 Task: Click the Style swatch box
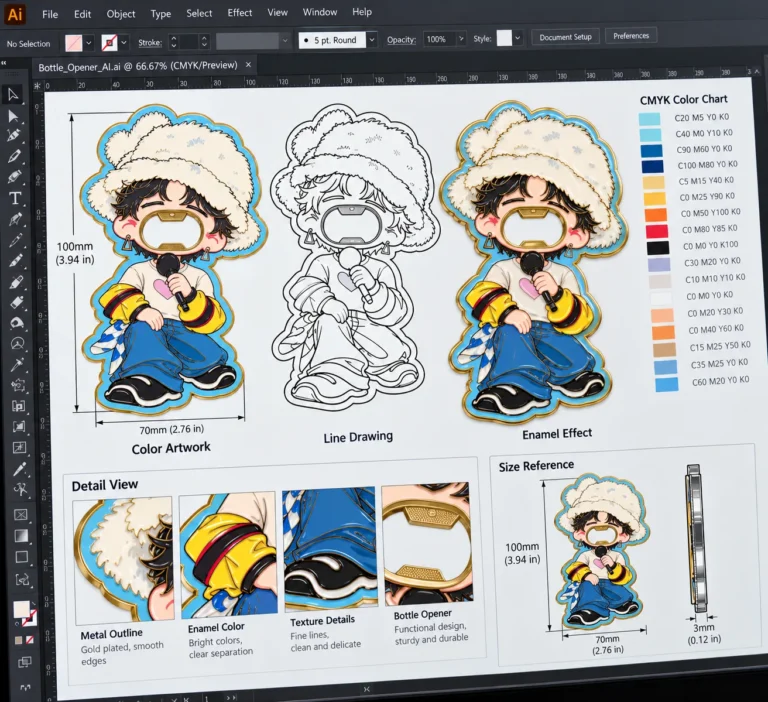tap(504, 38)
